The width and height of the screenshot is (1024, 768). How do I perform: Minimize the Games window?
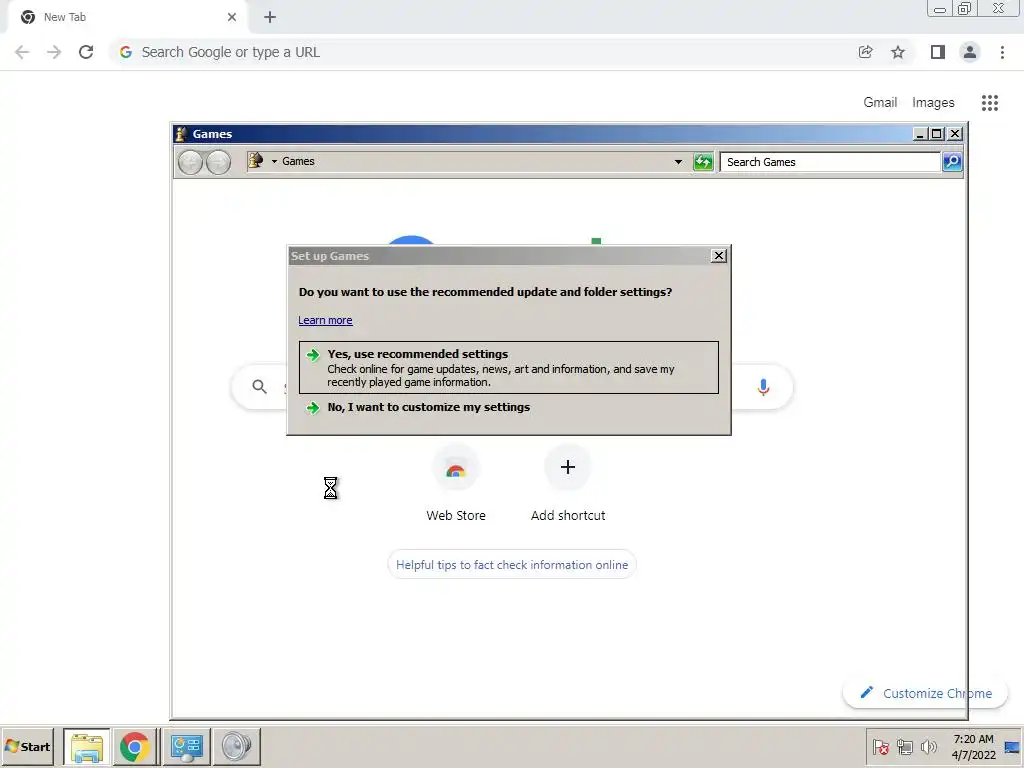920,134
